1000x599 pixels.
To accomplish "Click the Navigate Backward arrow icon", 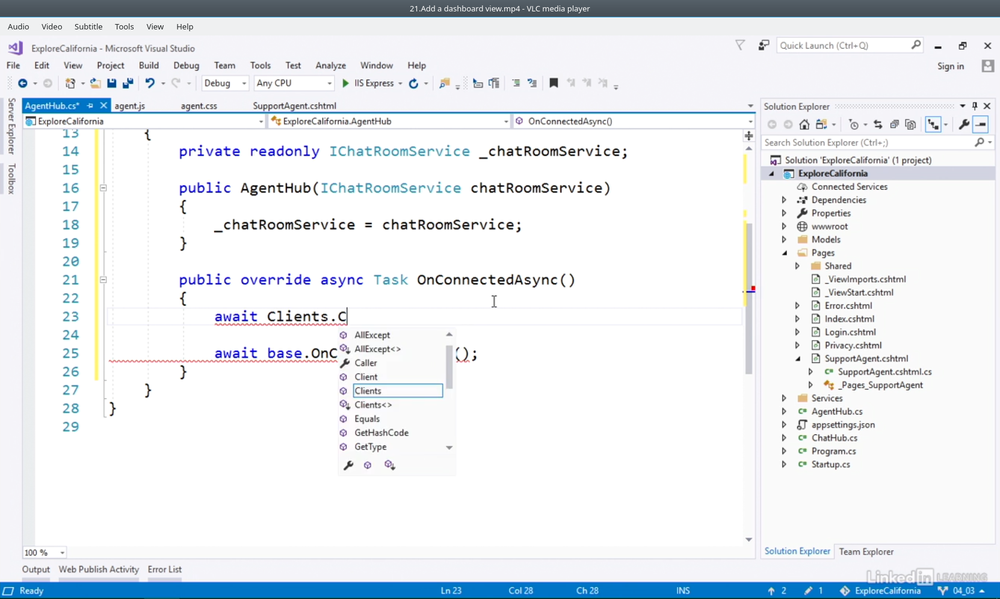I will [22, 84].
